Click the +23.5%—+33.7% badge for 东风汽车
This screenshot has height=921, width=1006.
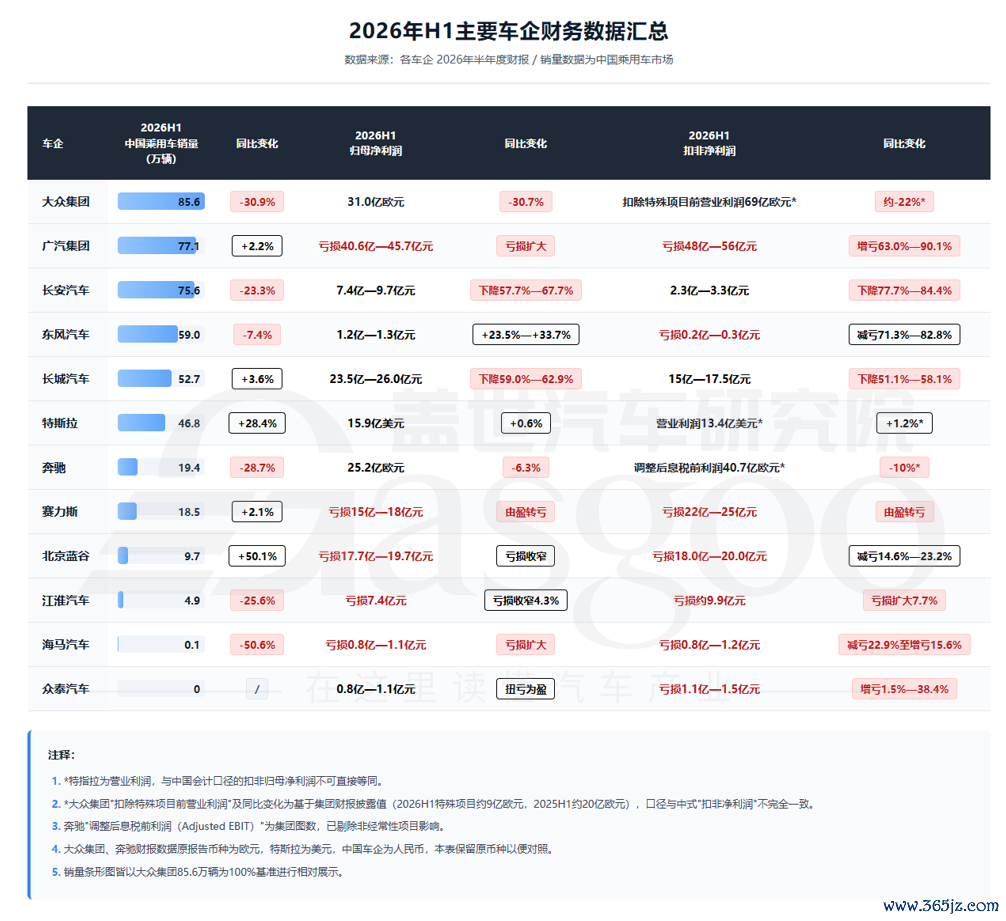525,334
